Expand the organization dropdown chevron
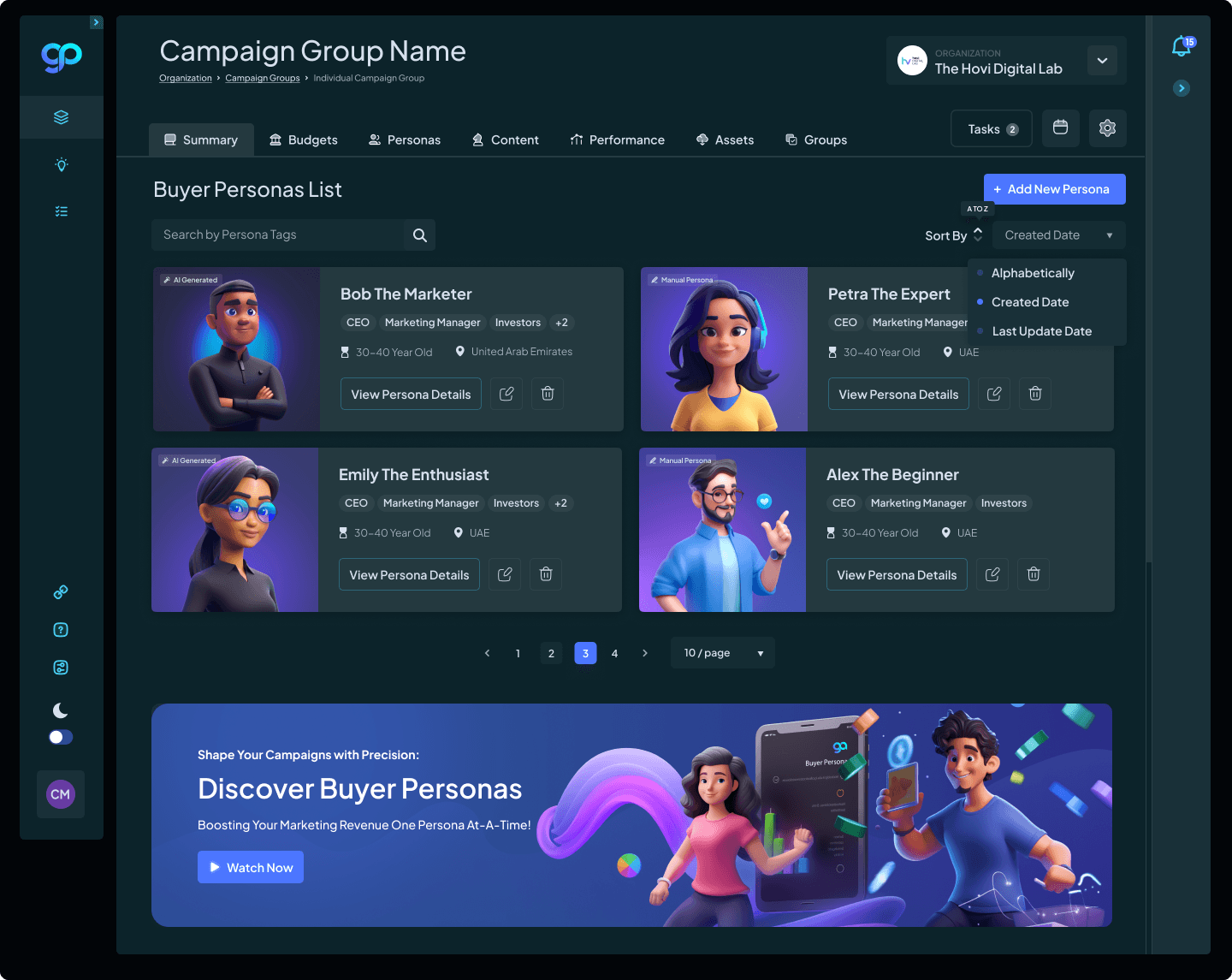 click(x=1102, y=61)
